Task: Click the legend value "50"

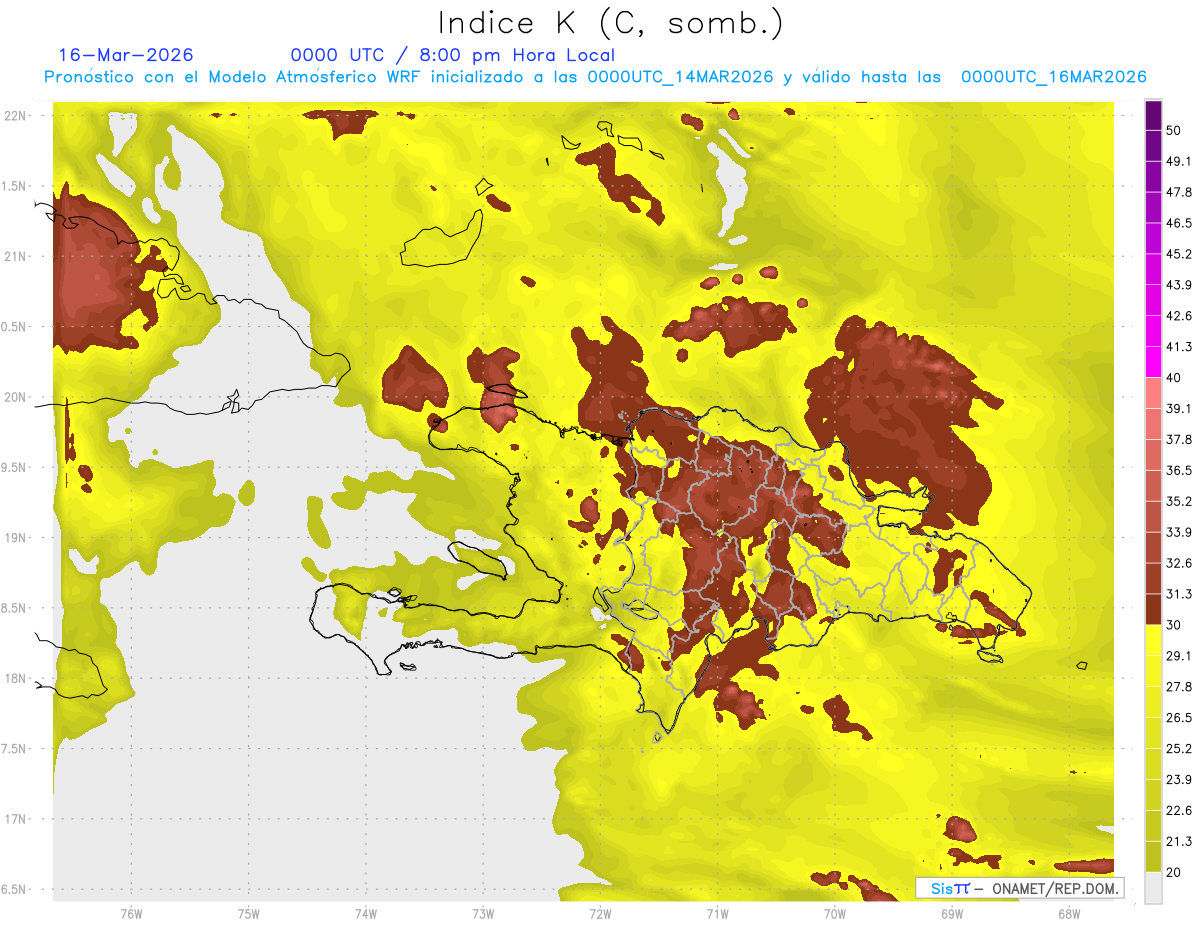Action: coord(1175,130)
